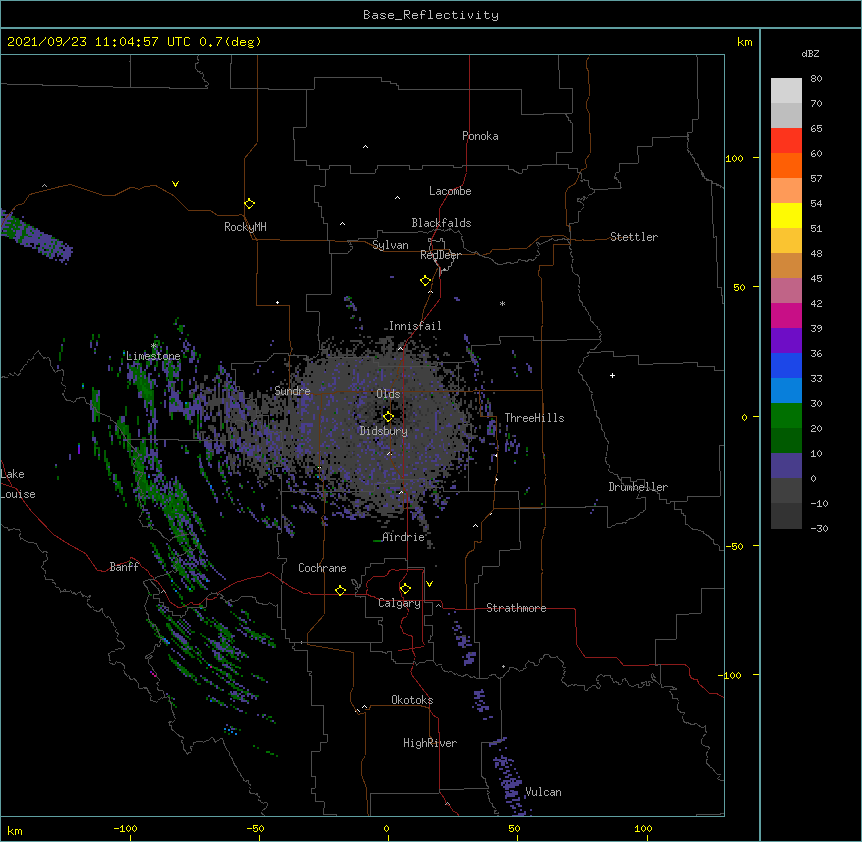This screenshot has width=862, height=842.
Task: Click the 80 value on the dBZ scale
Action: tap(816, 78)
